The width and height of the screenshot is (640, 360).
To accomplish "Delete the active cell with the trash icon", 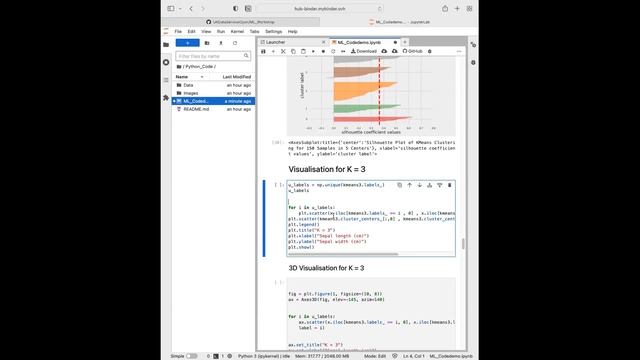I will pos(449,185).
